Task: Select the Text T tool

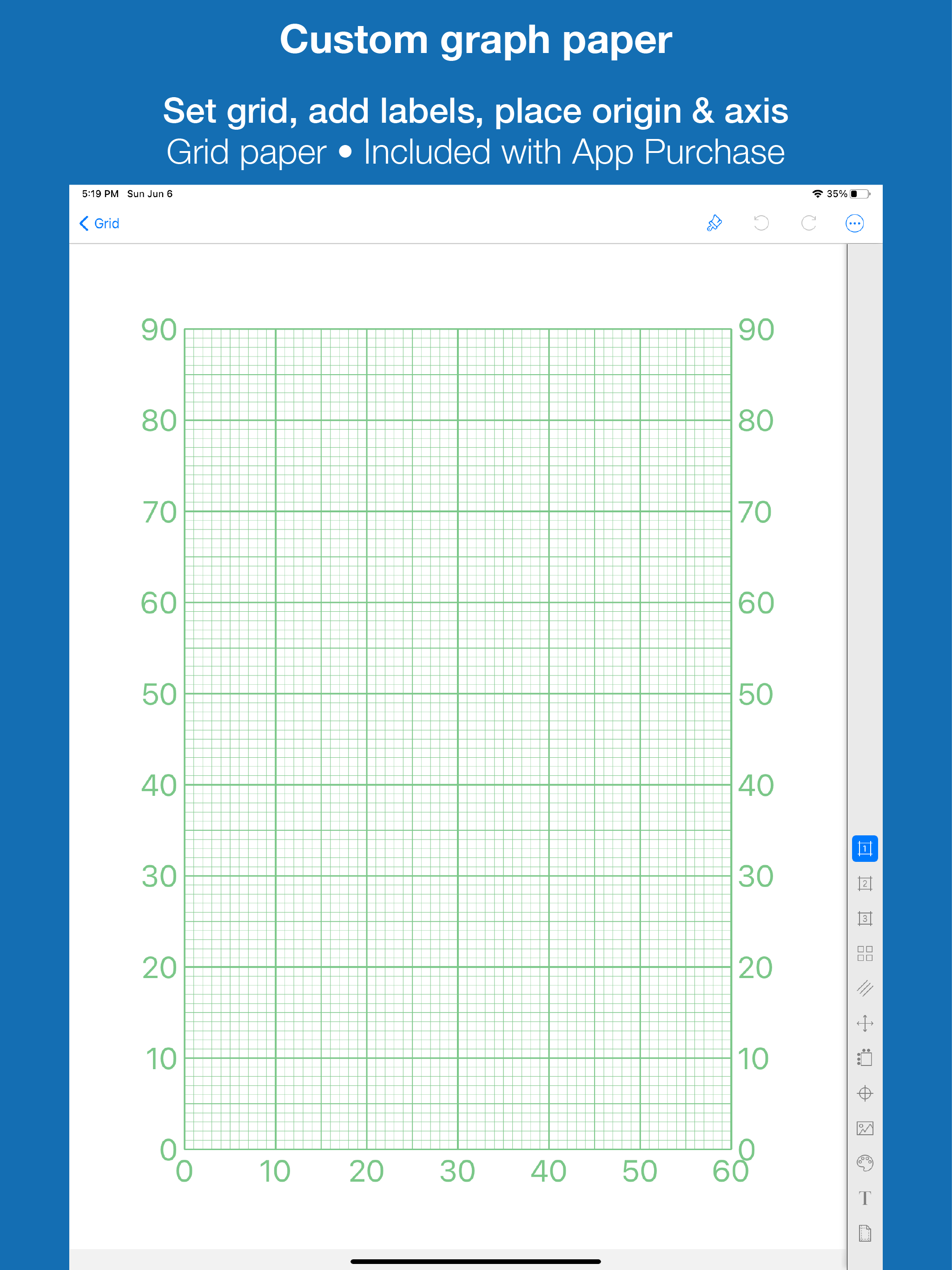Action: 864,1198
